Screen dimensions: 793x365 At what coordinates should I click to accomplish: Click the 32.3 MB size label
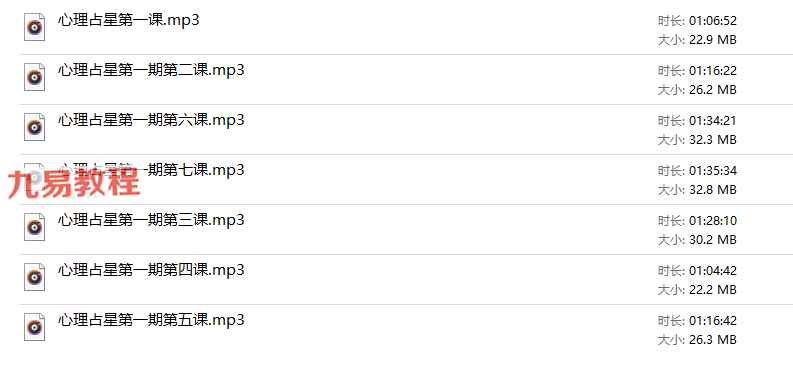click(x=713, y=140)
